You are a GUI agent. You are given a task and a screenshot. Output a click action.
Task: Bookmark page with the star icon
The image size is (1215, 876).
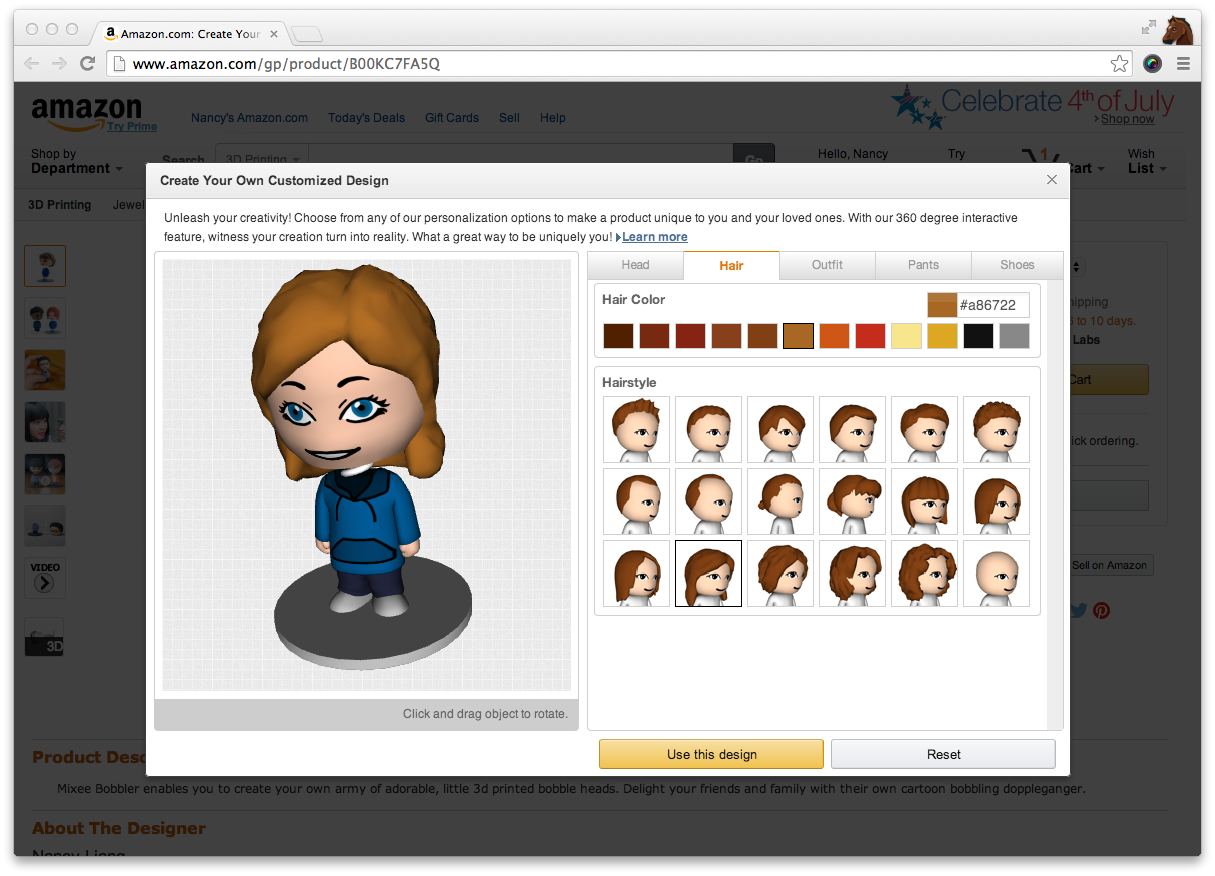click(1119, 64)
